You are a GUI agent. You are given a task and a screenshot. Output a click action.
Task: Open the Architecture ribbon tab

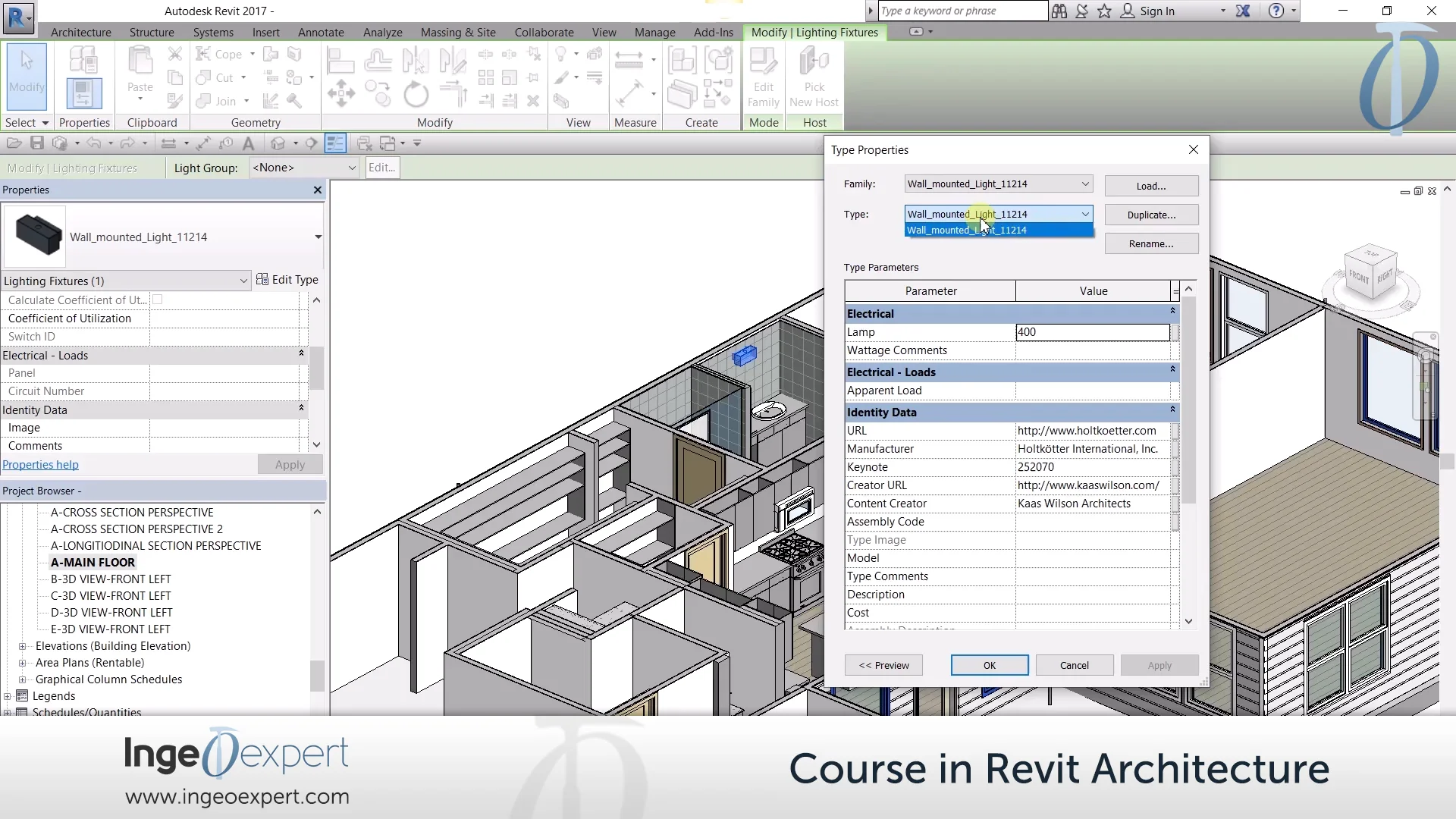[80, 33]
